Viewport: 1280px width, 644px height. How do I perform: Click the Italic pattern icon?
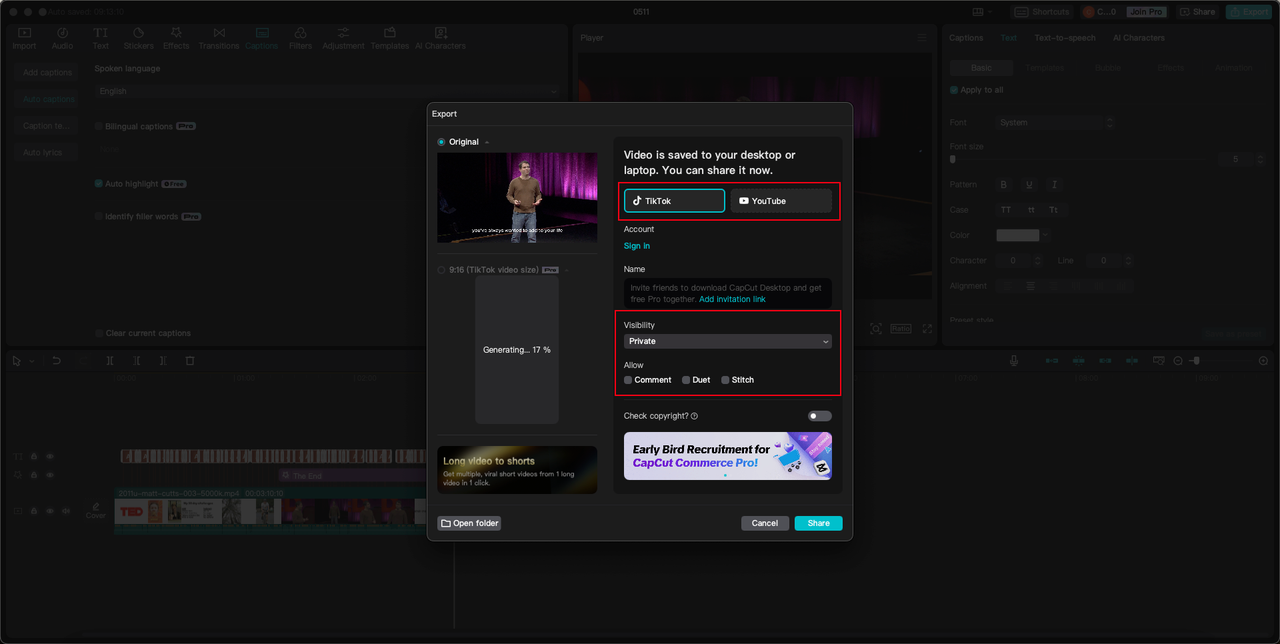tap(1054, 185)
